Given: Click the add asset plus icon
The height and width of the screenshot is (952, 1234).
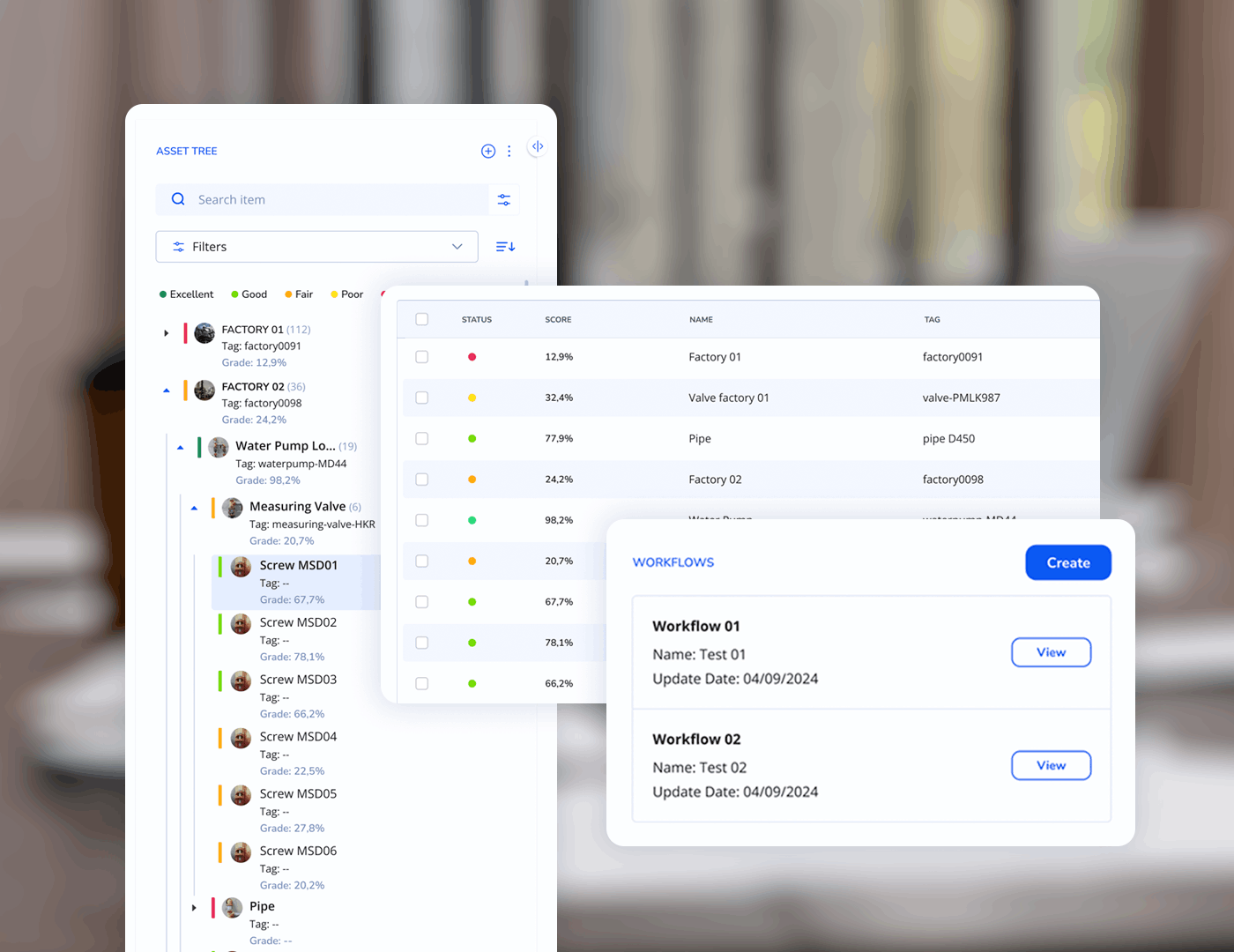Looking at the screenshot, I should (487, 151).
